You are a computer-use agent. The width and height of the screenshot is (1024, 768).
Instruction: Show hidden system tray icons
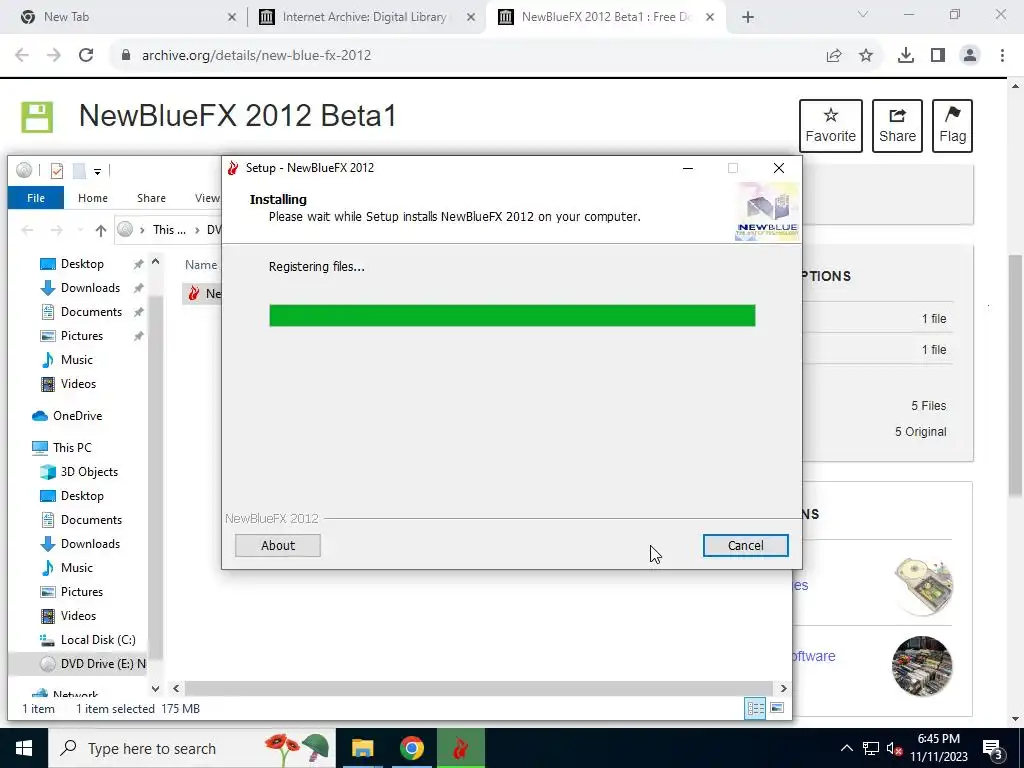click(846, 748)
